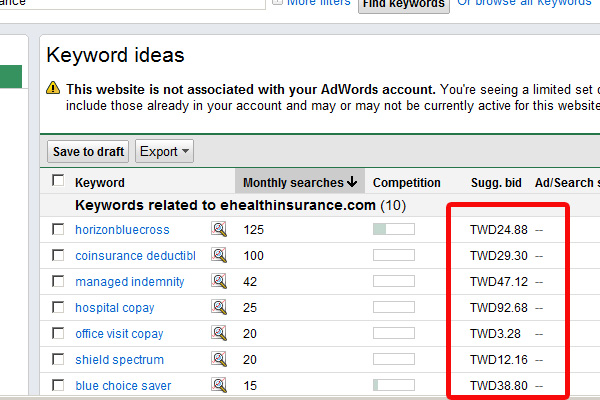This screenshot has width=600, height=400.
Task: Select TWD47.12 suggested bid value
Action: (499, 282)
